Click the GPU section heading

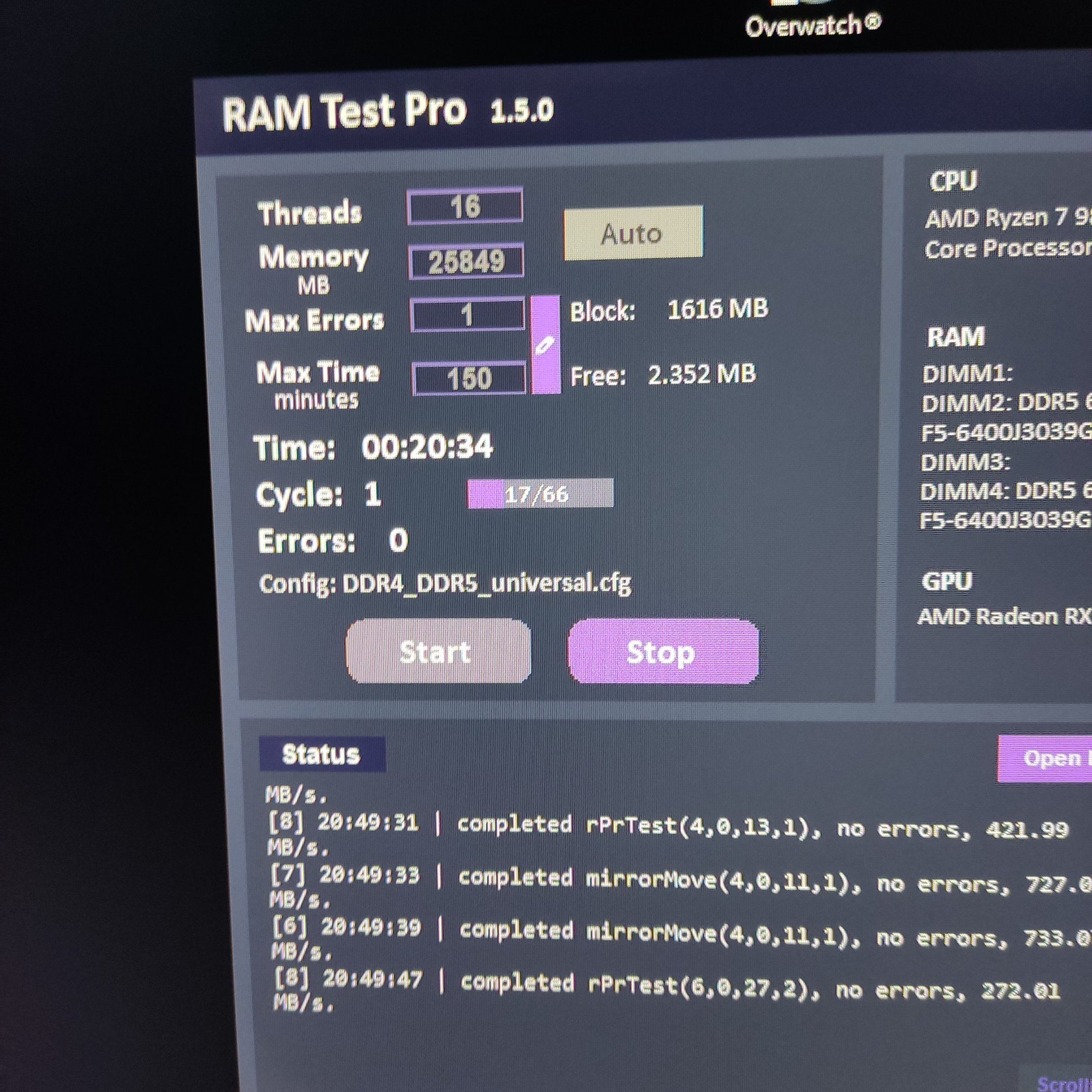pyautogui.click(x=947, y=581)
